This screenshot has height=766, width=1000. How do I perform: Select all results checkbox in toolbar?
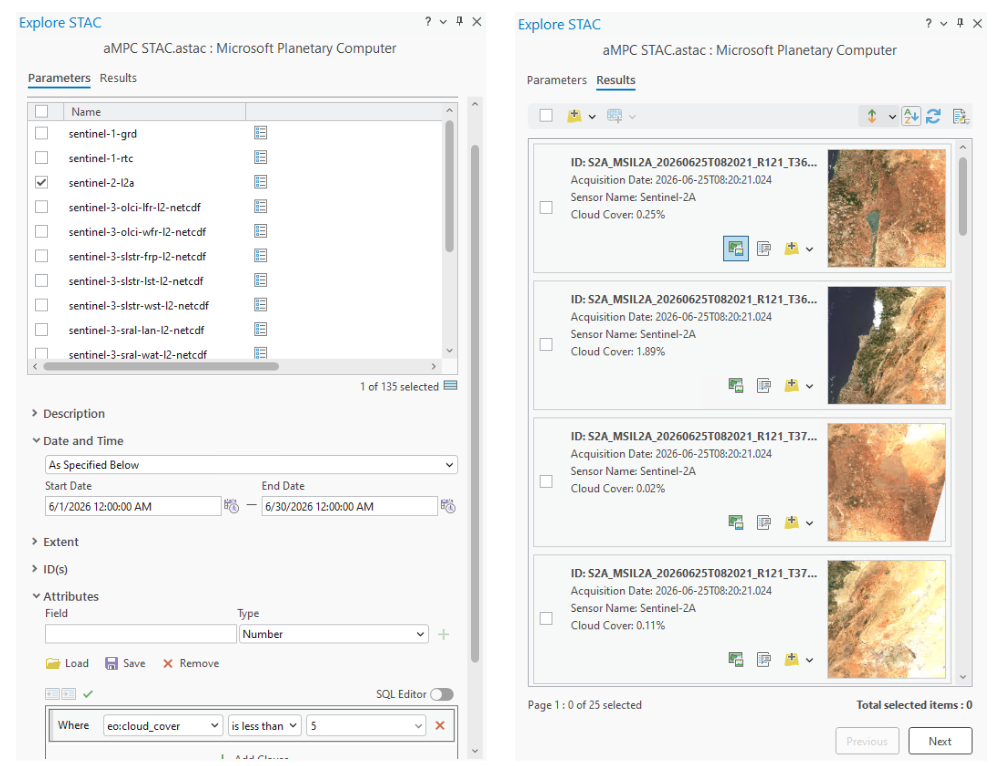point(546,115)
